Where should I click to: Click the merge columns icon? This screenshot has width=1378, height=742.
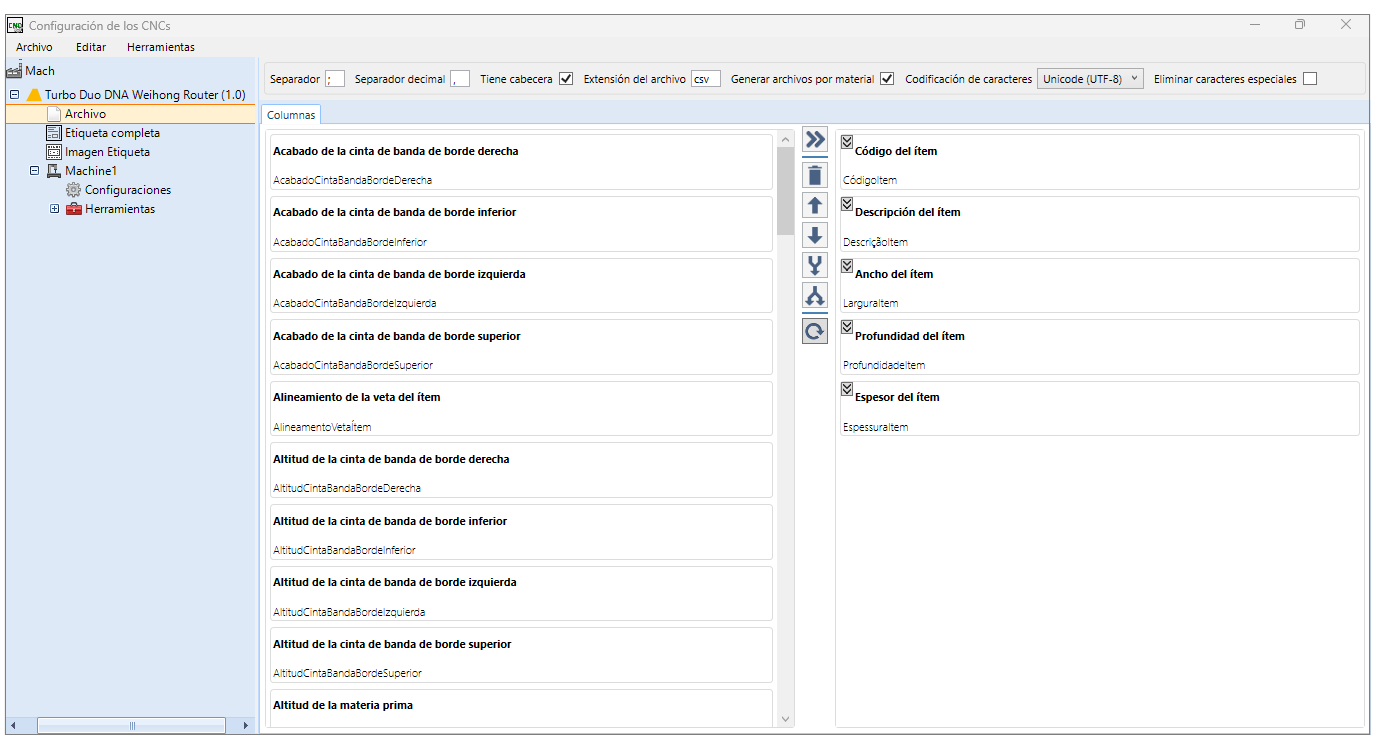click(x=815, y=265)
